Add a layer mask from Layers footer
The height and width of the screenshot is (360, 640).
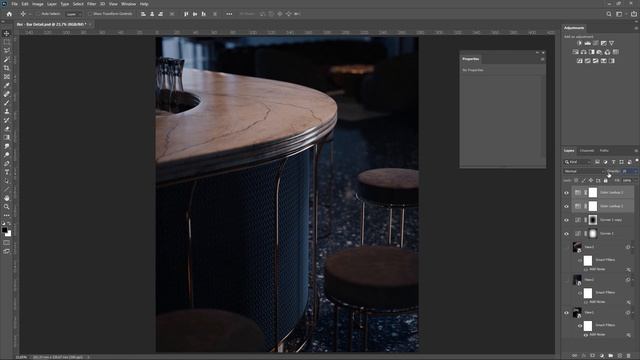pos(593,356)
